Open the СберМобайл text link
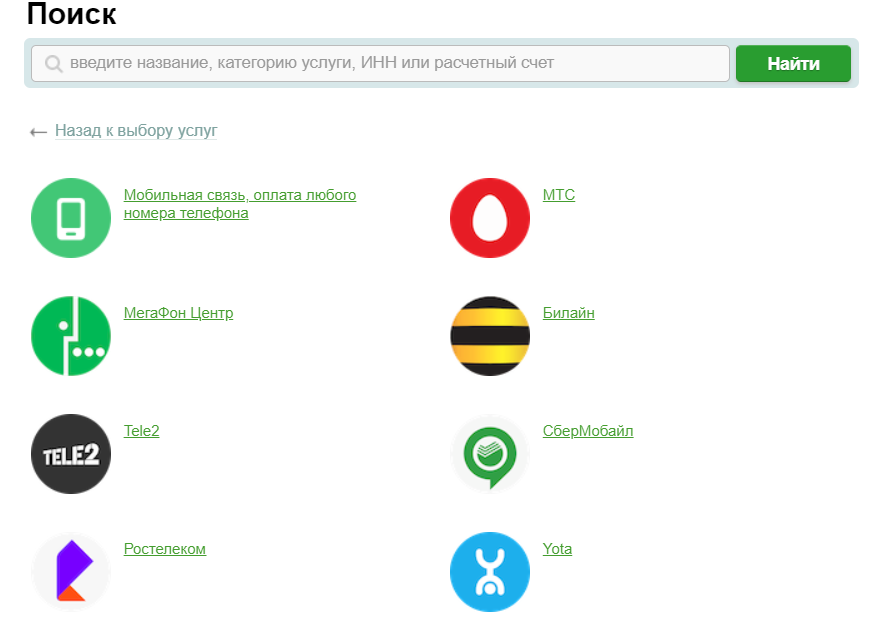This screenshot has width=871, height=626. [588, 431]
